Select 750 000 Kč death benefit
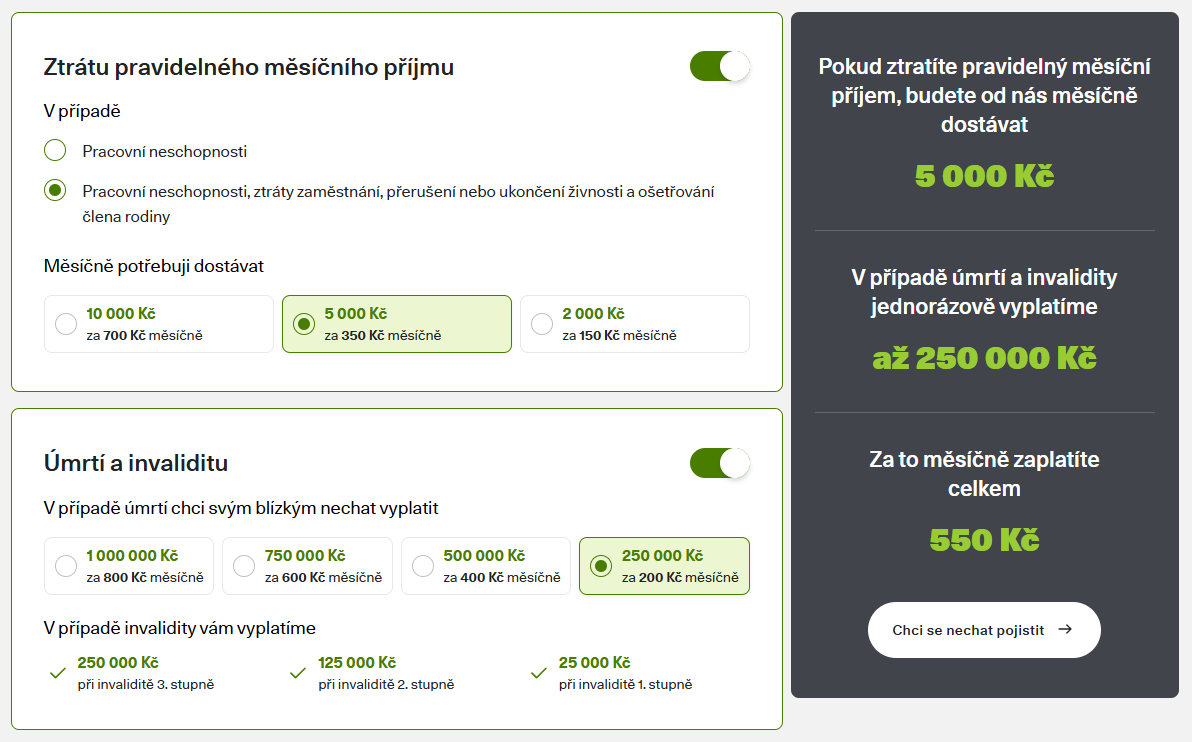The width and height of the screenshot is (1192, 742). point(244,566)
